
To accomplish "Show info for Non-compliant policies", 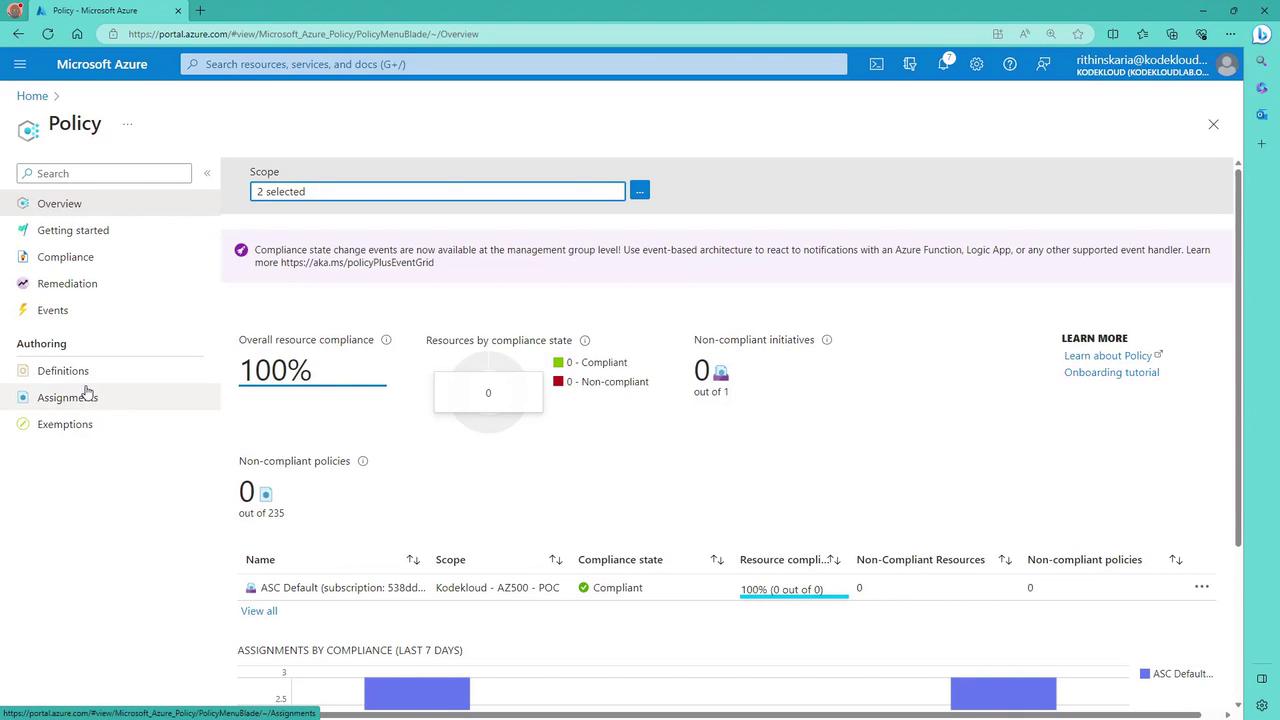I will pyautogui.click(x=363, y=461).
